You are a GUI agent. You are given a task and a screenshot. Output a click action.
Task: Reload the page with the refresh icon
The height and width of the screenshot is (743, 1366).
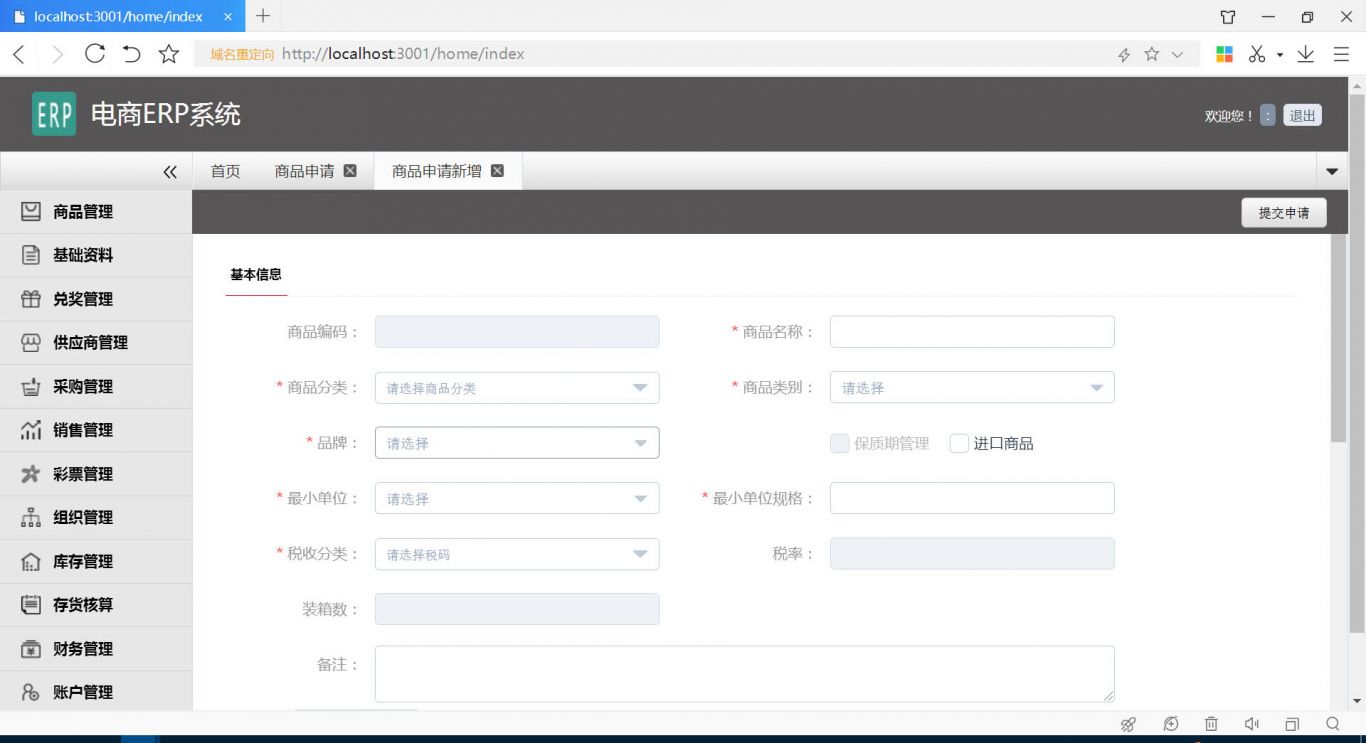pyautogui.click(x=95, y=54)
